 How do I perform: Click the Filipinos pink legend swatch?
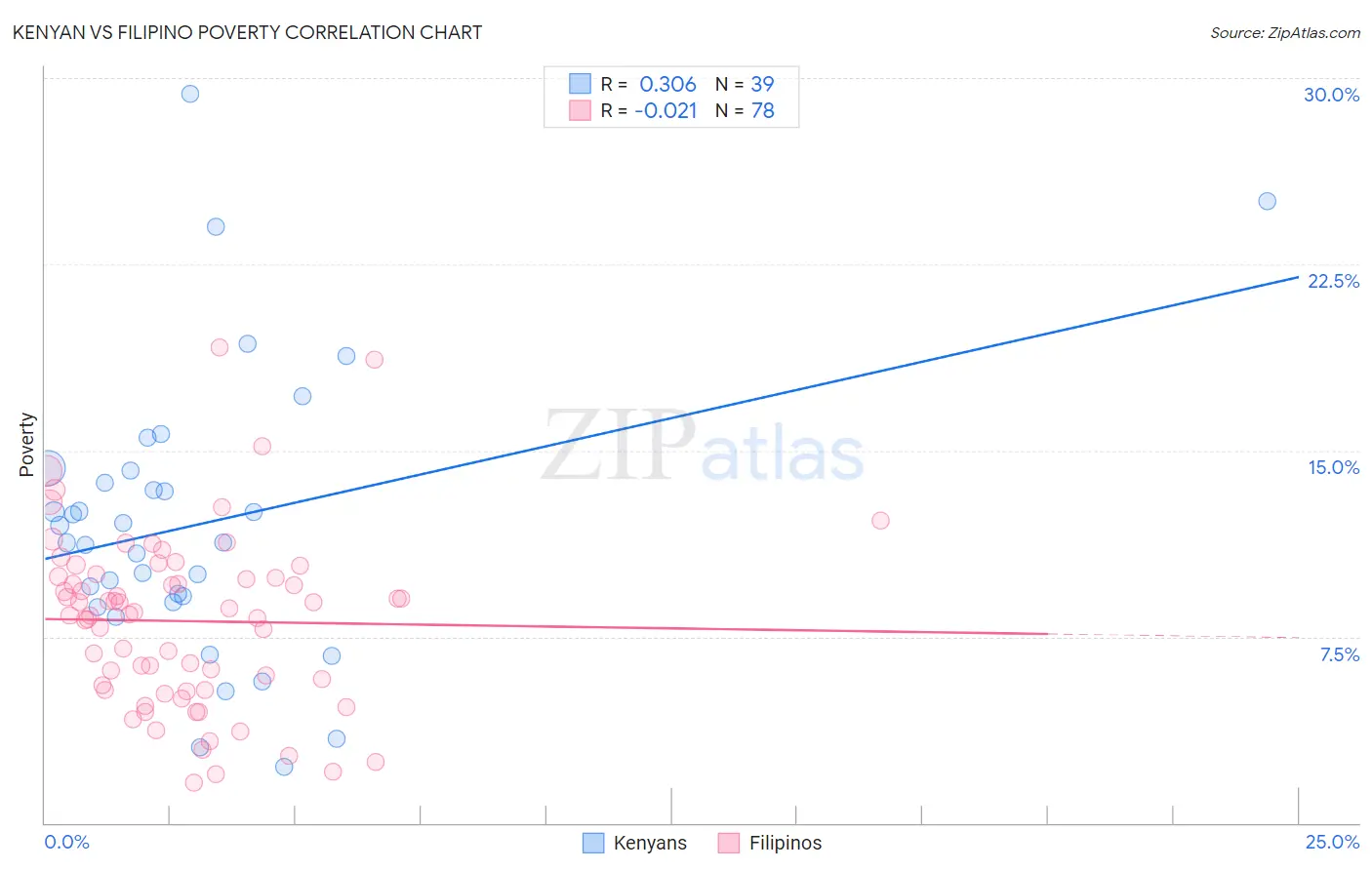click(728, 843)
